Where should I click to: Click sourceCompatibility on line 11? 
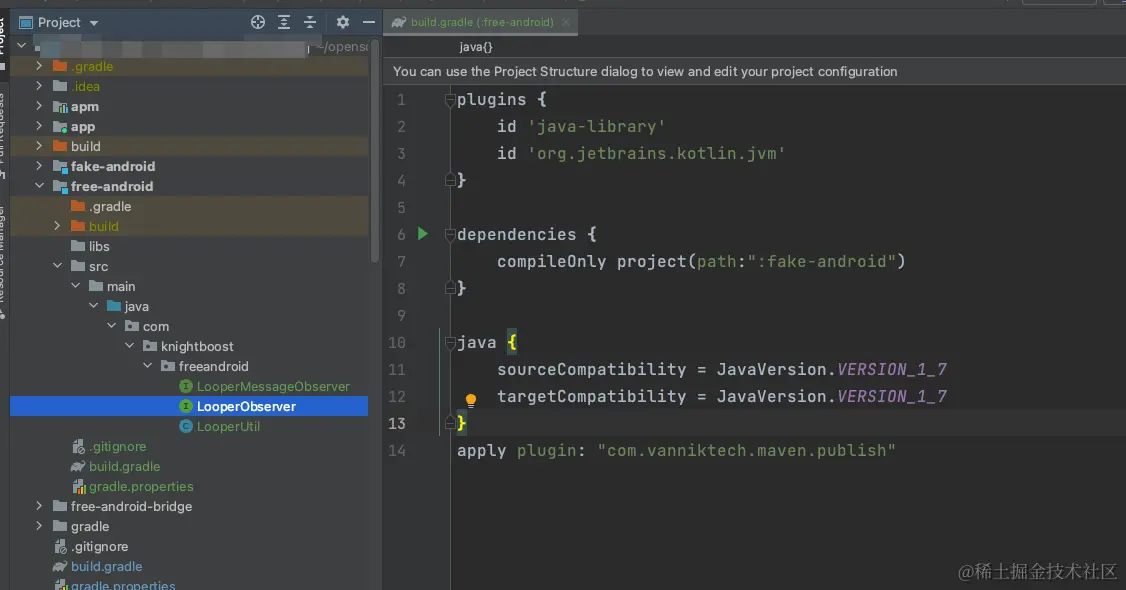pos(592,370)
